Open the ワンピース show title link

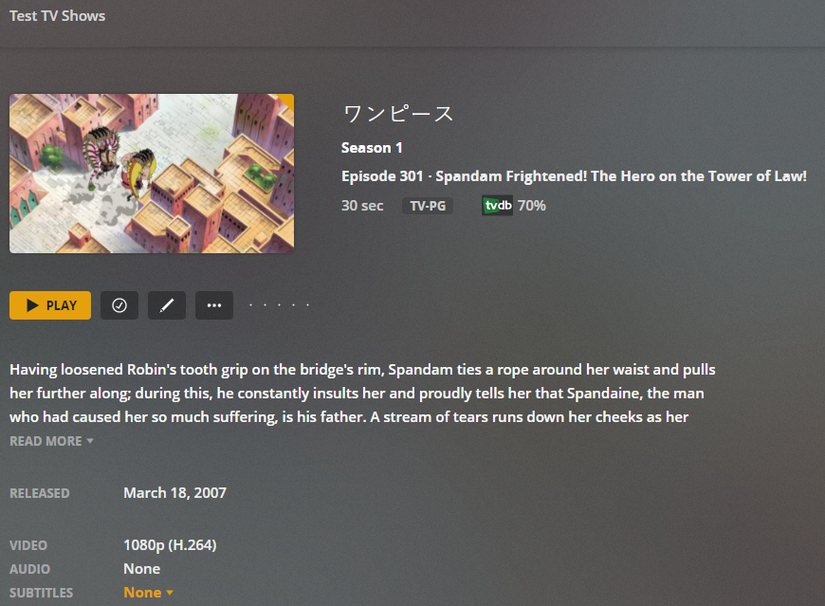[398, 114]
